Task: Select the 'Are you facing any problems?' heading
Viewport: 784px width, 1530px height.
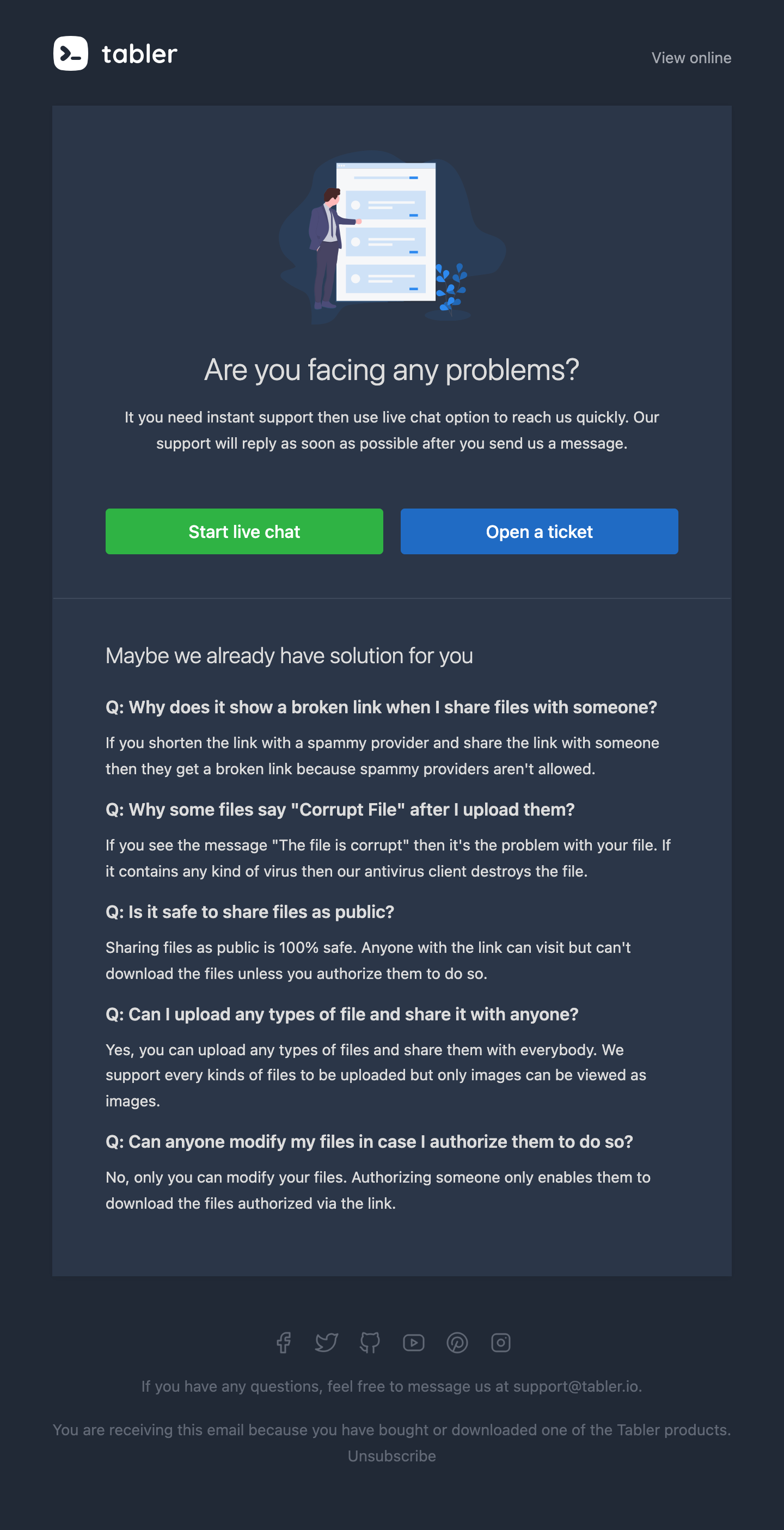Action: (392, 370)
